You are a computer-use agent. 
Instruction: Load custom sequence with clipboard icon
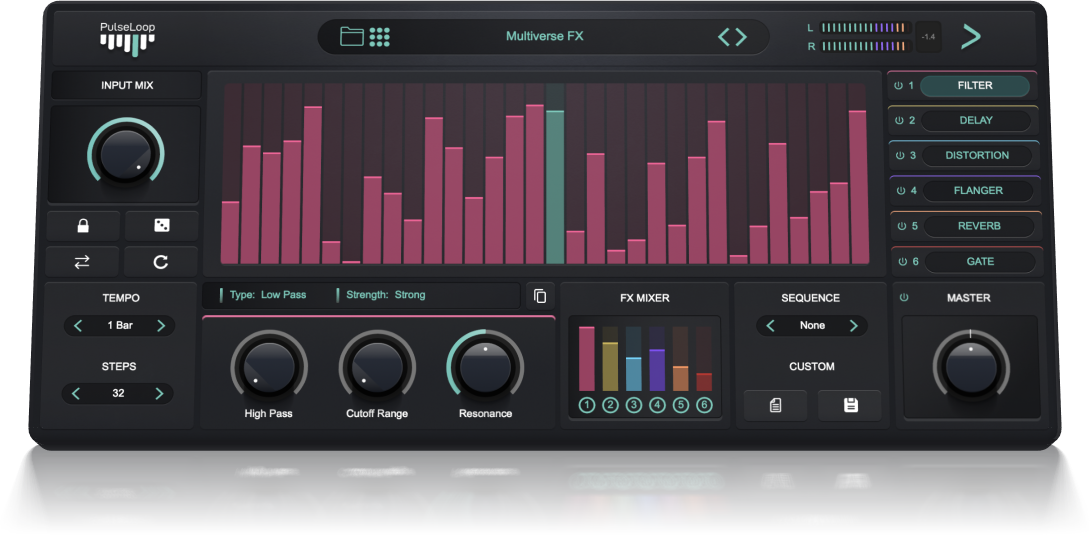[x=775, y=405]
